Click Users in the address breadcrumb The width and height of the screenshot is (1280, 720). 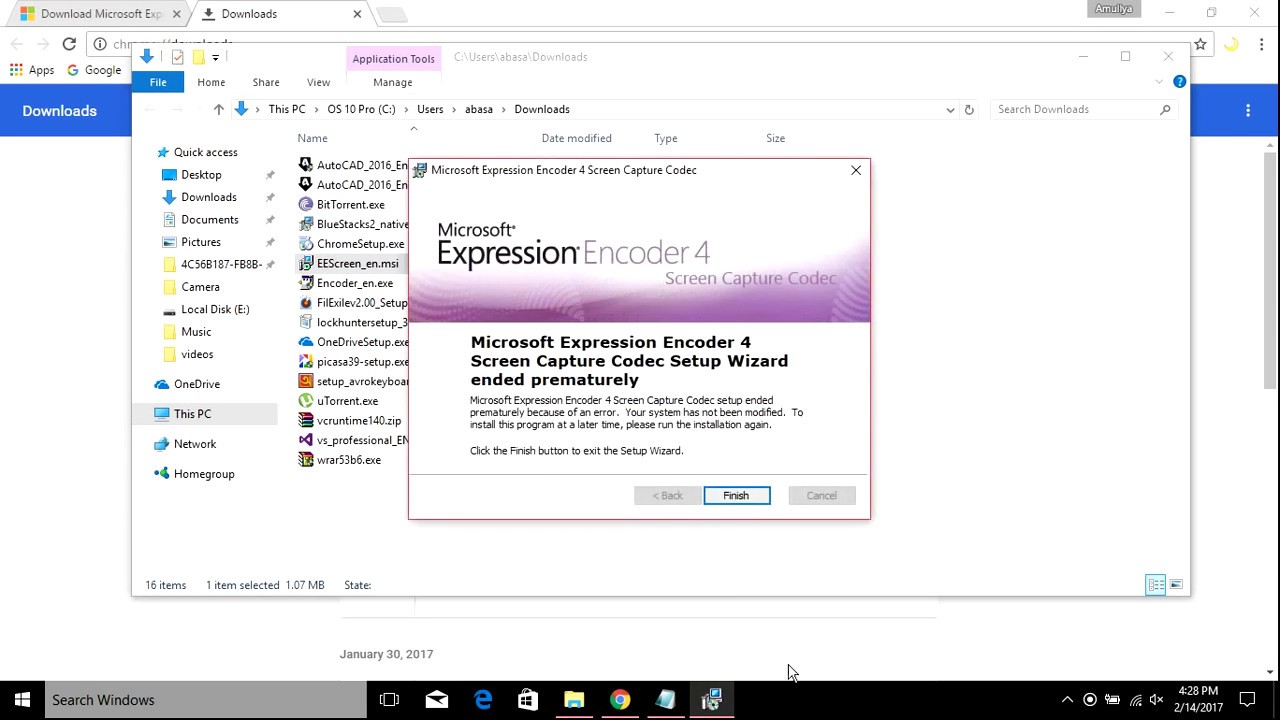pyautogui.click(x=430, y=109)
